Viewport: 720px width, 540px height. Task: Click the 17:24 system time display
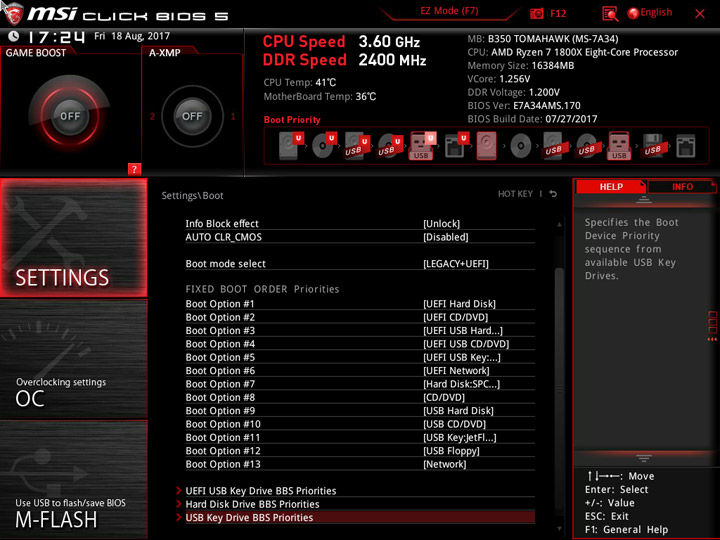(x=57, y=36)
